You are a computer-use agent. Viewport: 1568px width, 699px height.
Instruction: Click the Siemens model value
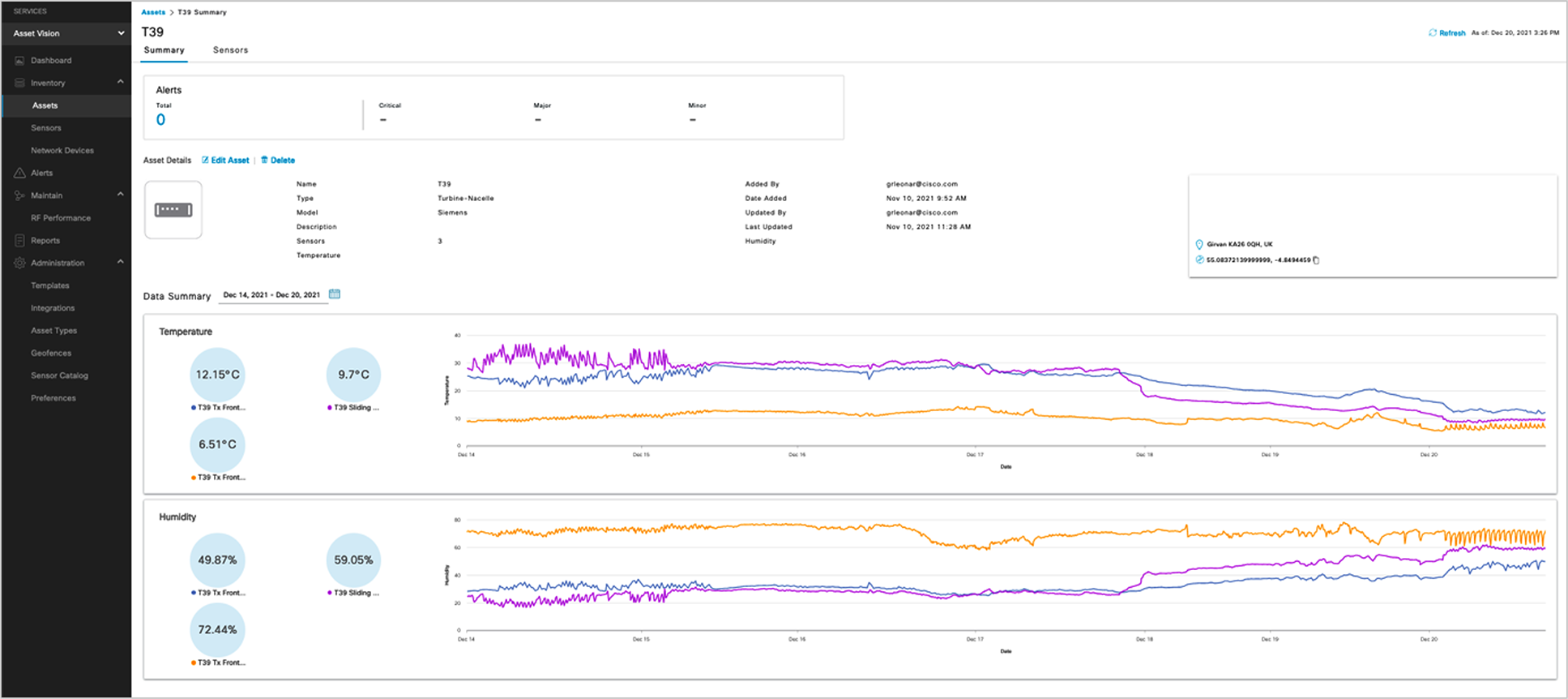point(453,212)
